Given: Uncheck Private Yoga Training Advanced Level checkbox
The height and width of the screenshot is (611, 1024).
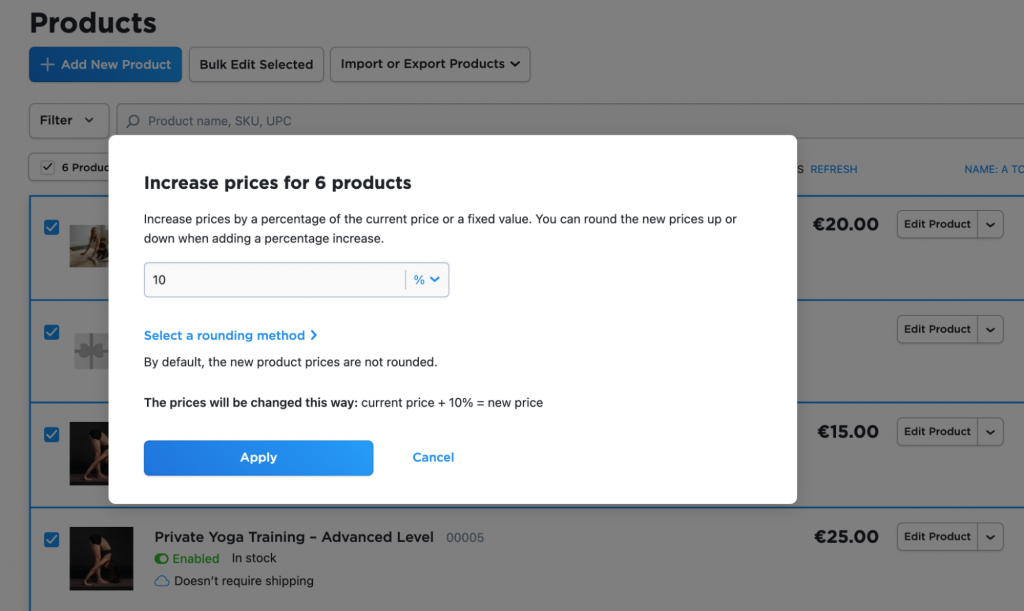Looking at the screenshot, I should click(52, 540).
